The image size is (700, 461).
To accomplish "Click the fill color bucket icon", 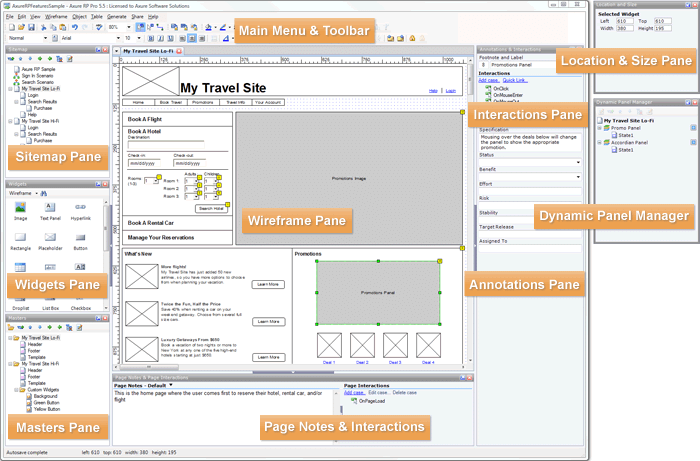I will click(208, 27).
